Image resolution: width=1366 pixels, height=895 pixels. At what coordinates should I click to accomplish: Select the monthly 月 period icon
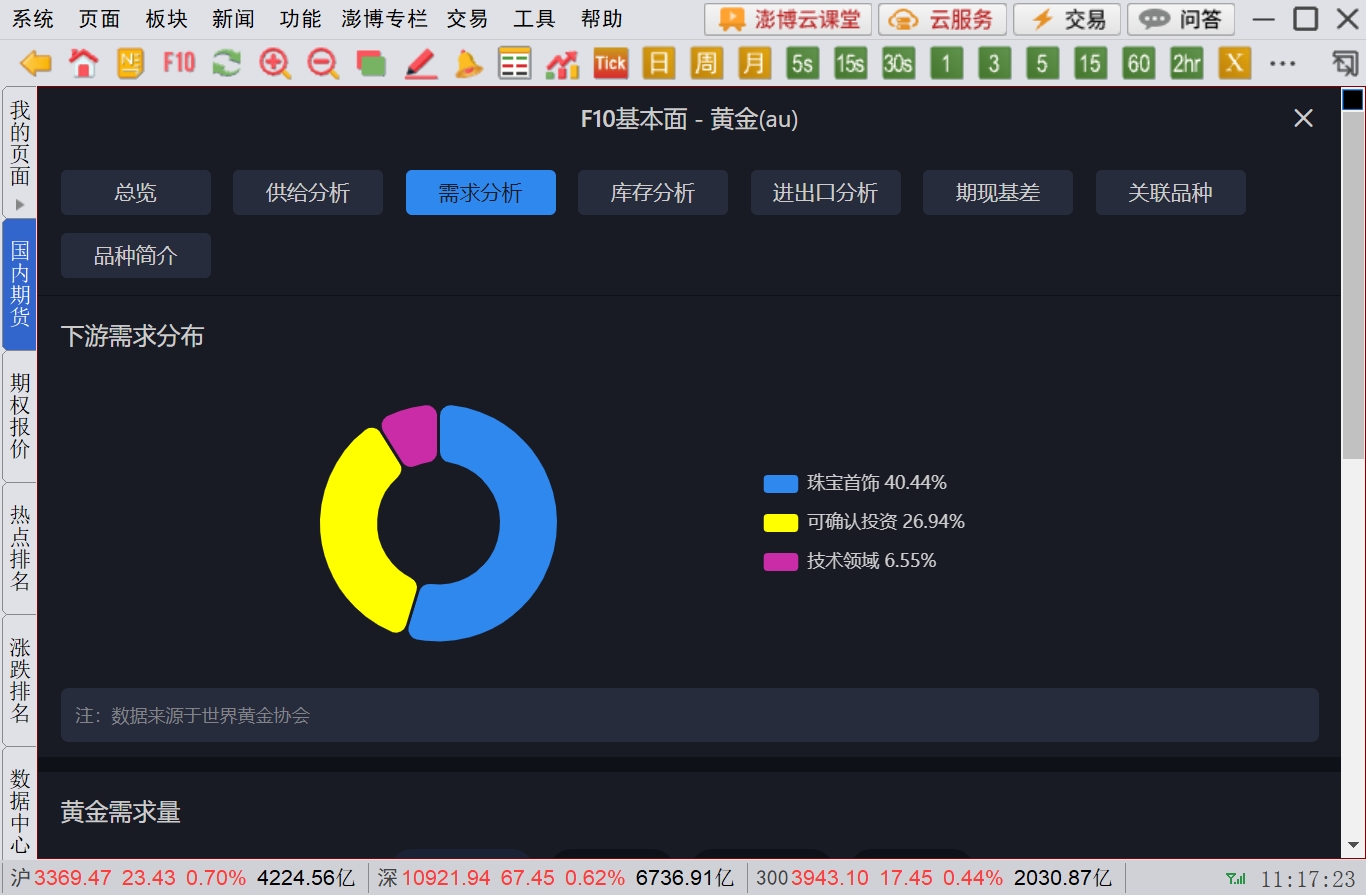(754, 64)
